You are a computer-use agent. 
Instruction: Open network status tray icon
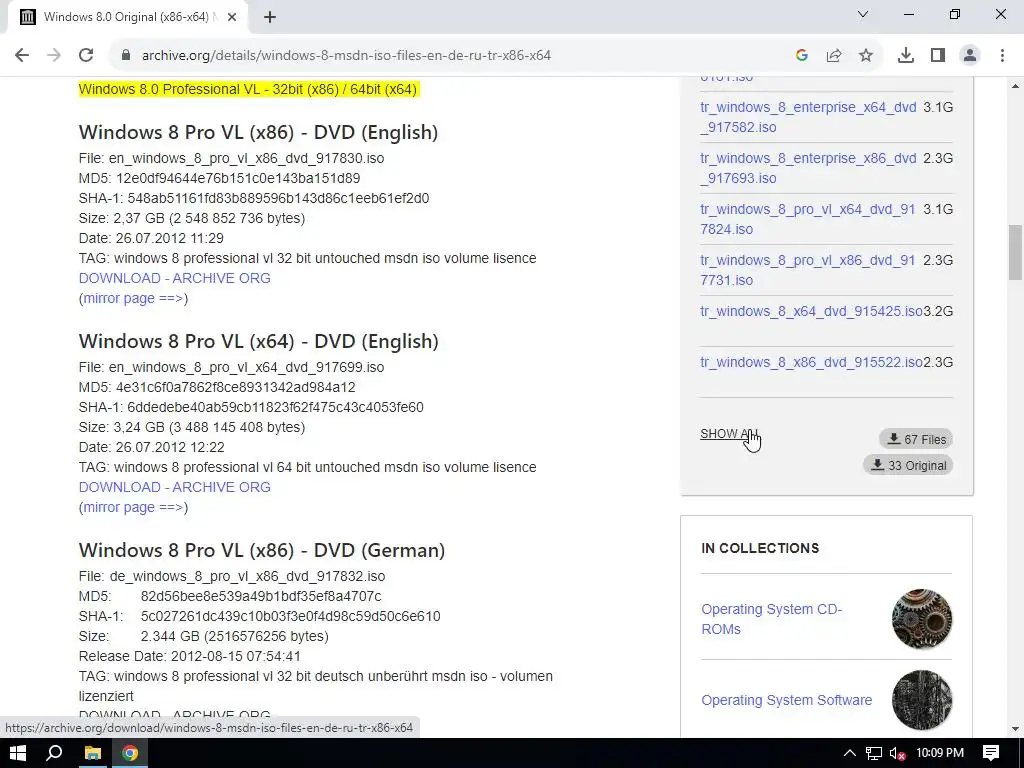(x=874, y=753)
